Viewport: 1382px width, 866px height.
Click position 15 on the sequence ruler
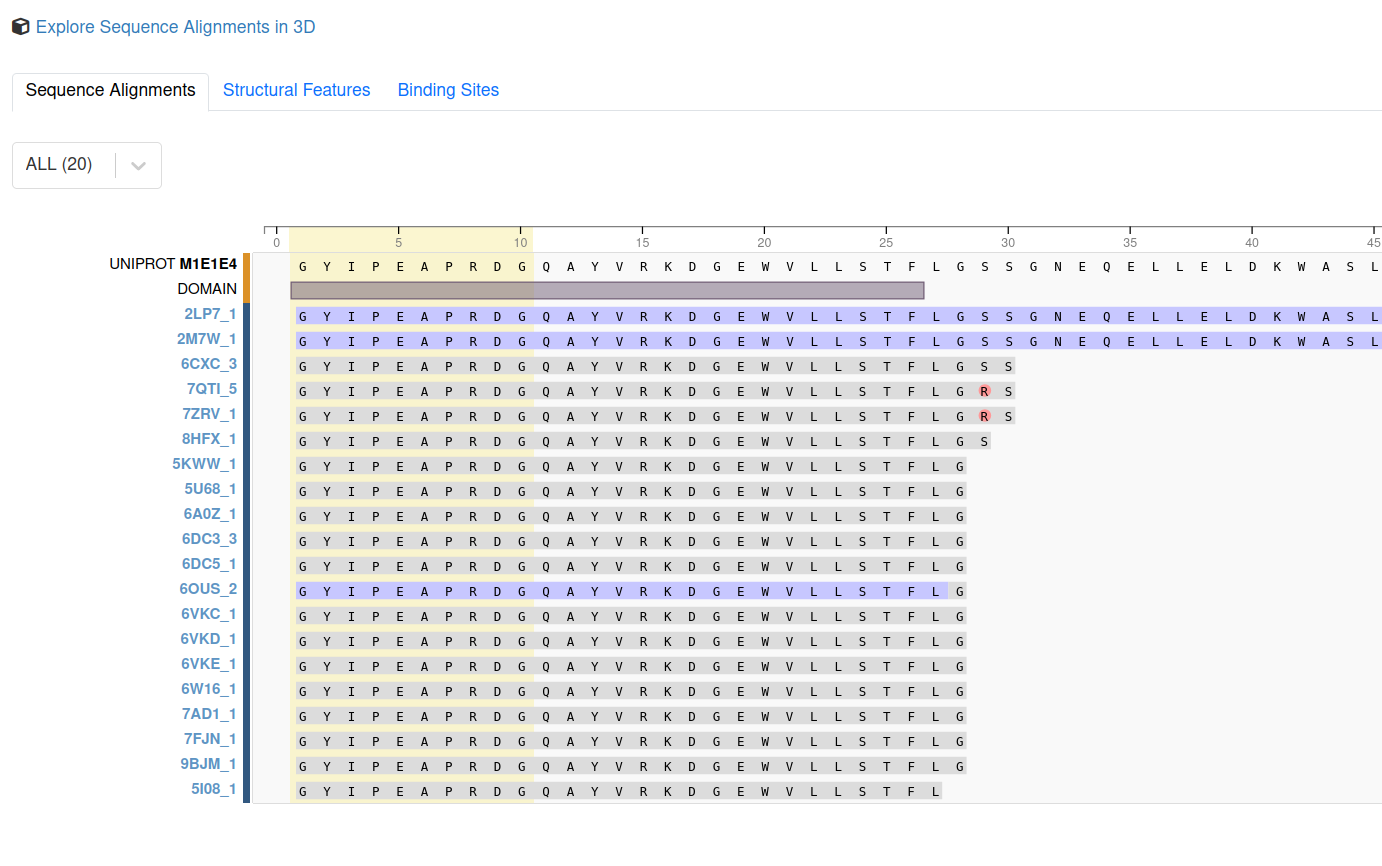click(x=643, y=242)
